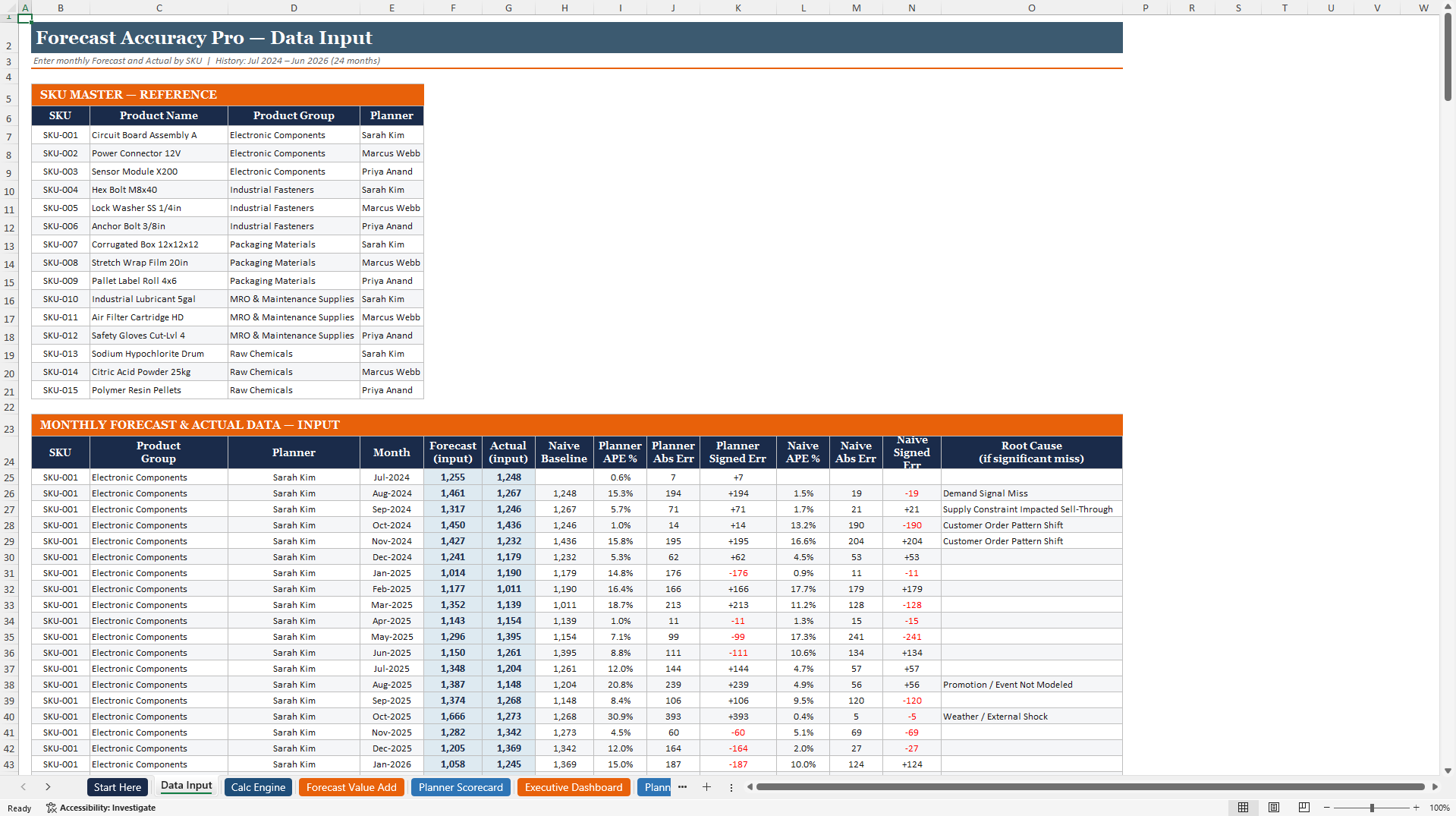
Task: Open the Forecast Value Add tab
Action: [351, 787]
